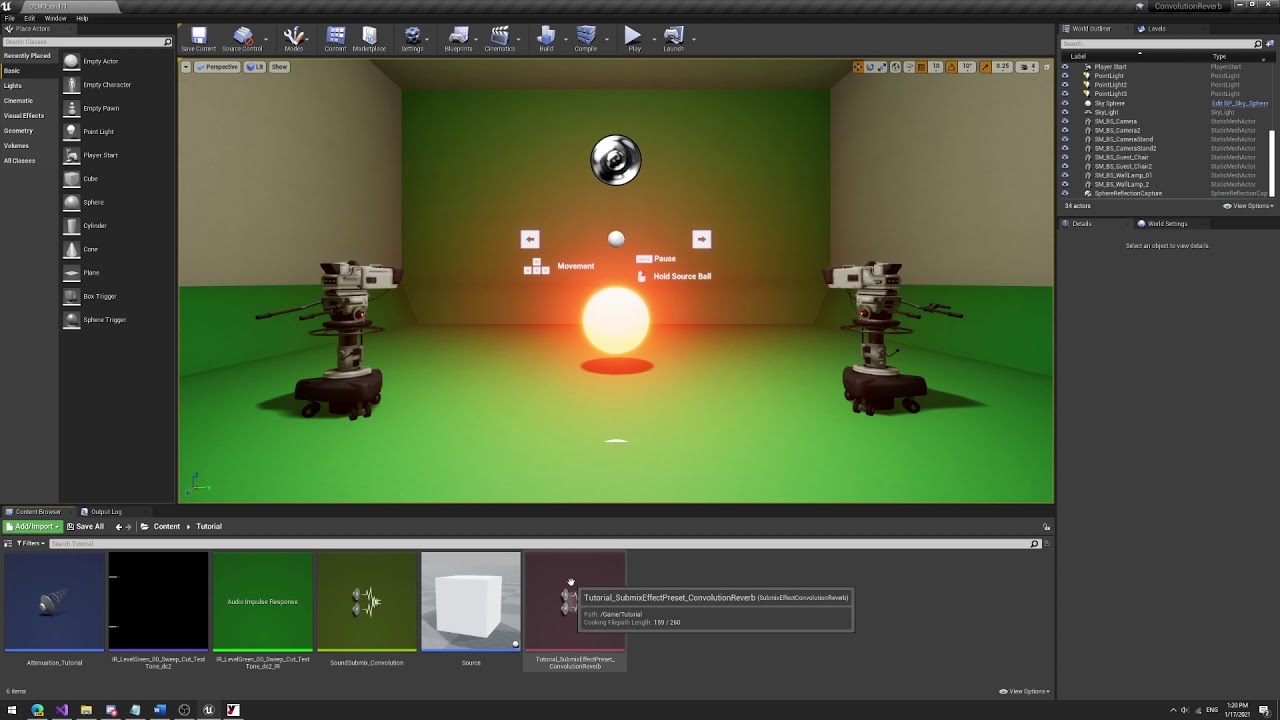Select the SoundSubmix_Convolution asset thumbnail
The width and height of the screenshot is (1280, 720).
[367, 602]
